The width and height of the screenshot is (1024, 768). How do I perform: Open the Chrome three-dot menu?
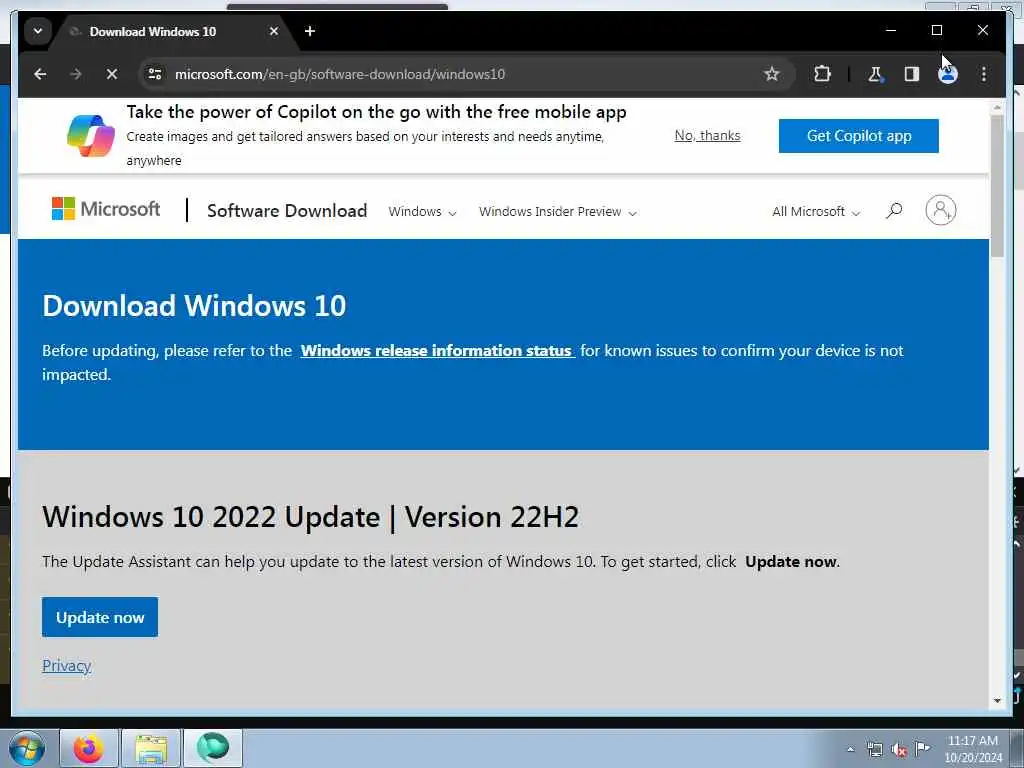(984, 74)
